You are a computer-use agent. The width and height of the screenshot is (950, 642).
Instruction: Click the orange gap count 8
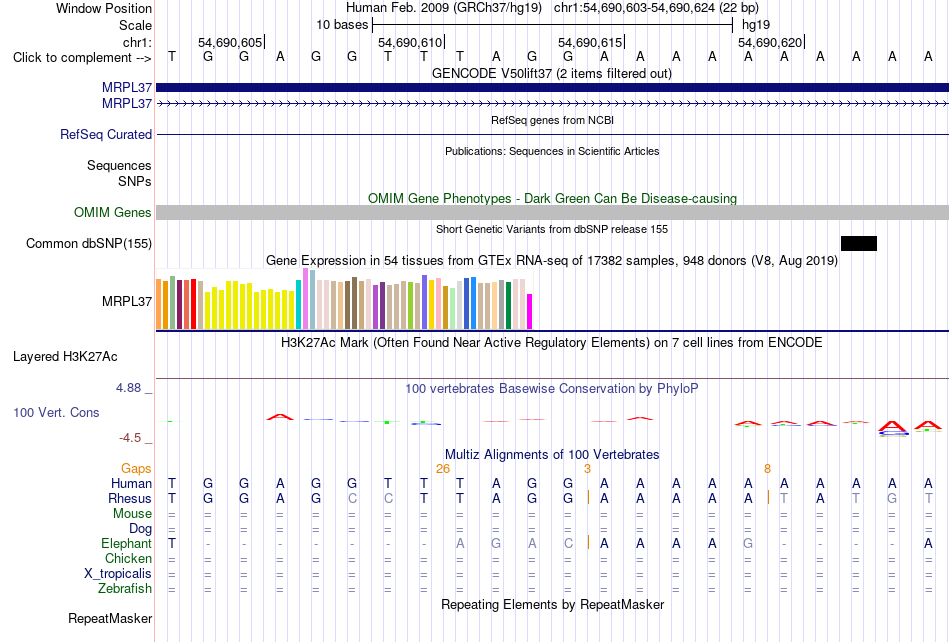coord(767,469)
